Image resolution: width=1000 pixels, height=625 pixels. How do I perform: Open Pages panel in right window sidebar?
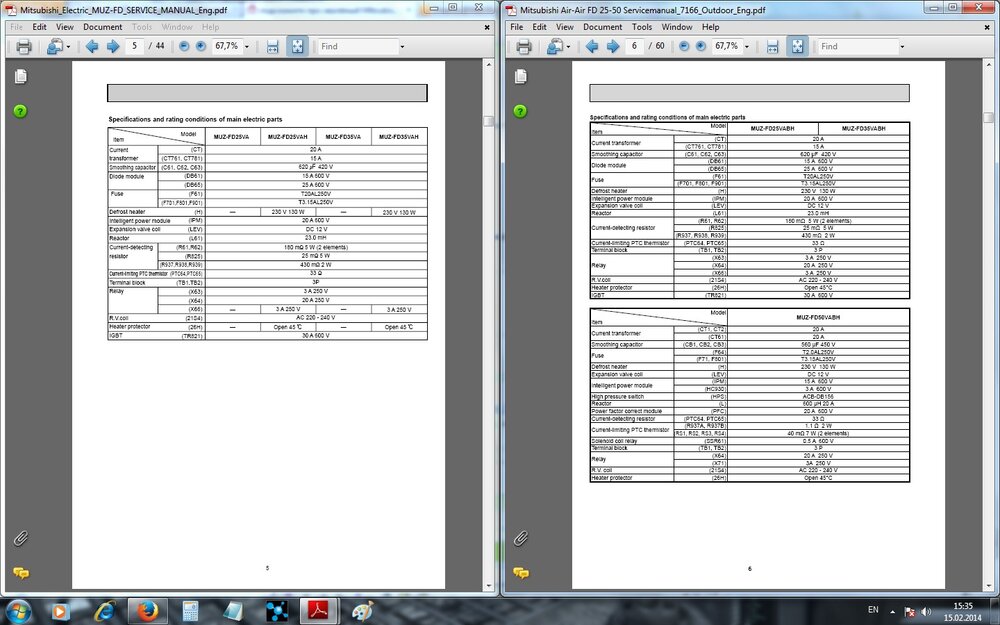pos(520,77)
